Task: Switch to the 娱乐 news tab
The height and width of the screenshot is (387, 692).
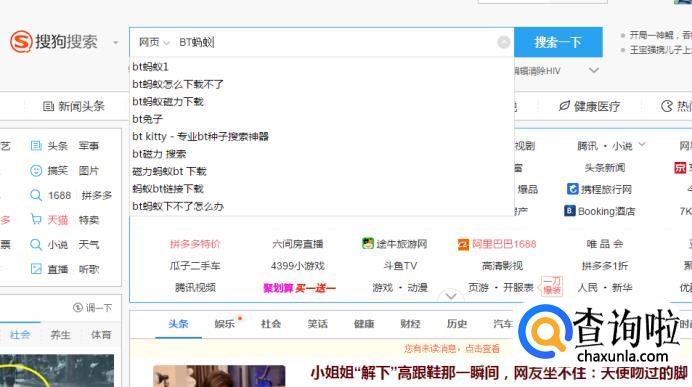Action: pyautogui.click(x=225, y=324)
